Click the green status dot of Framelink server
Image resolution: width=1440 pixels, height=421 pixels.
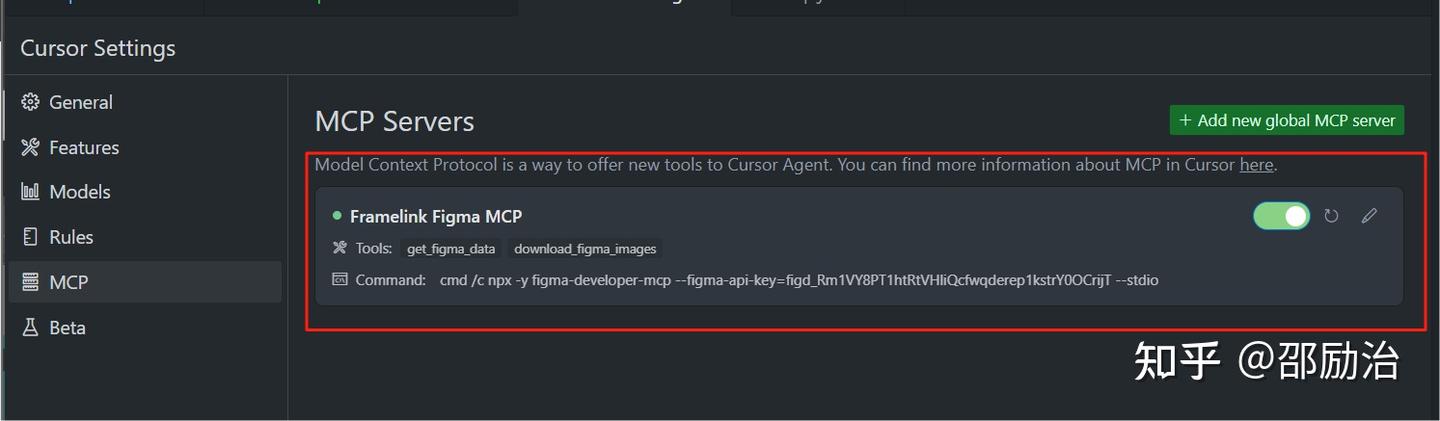[x=337, y=215]
